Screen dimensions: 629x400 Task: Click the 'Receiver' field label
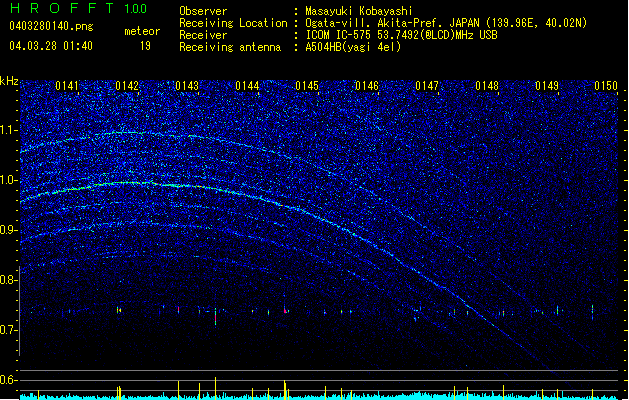[203, 35]
